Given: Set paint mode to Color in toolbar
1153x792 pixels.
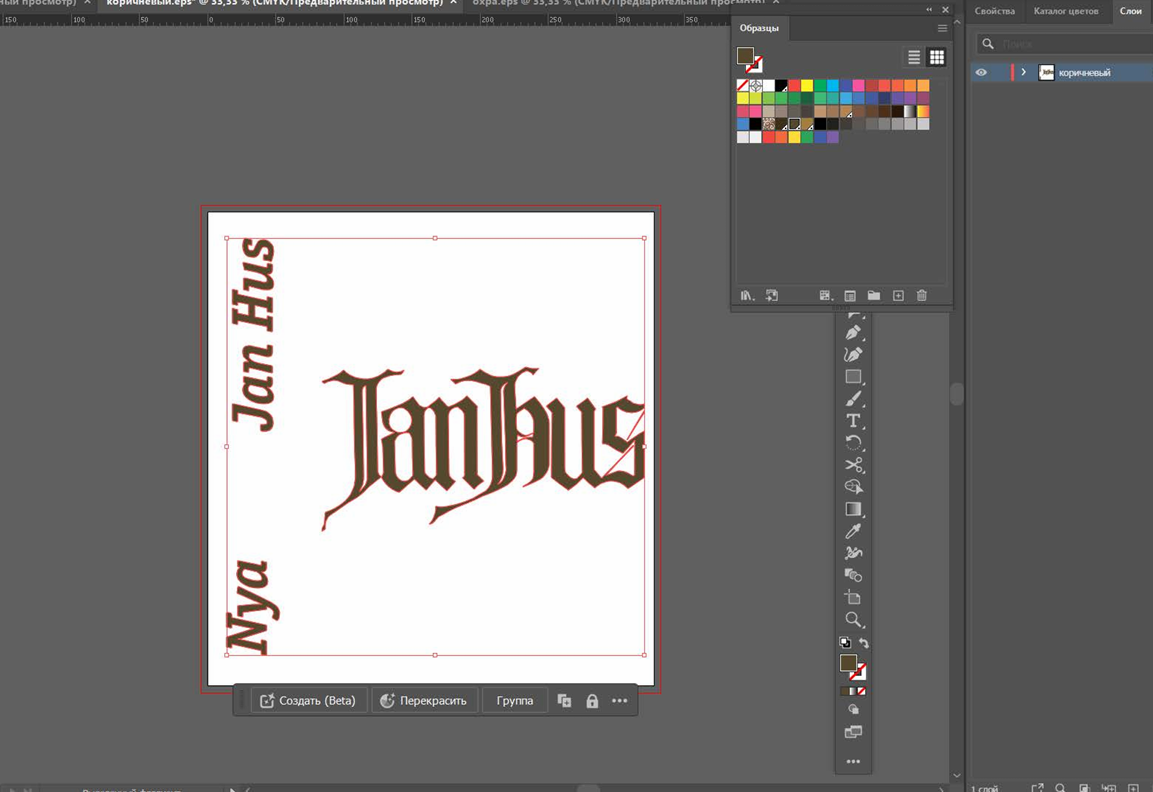Looking at the screenshot, I should (844, 691).
